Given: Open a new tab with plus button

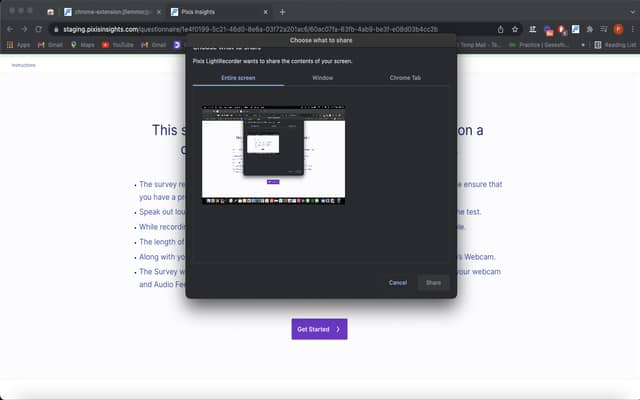Looking at the screenshot, I should (282, 12).
